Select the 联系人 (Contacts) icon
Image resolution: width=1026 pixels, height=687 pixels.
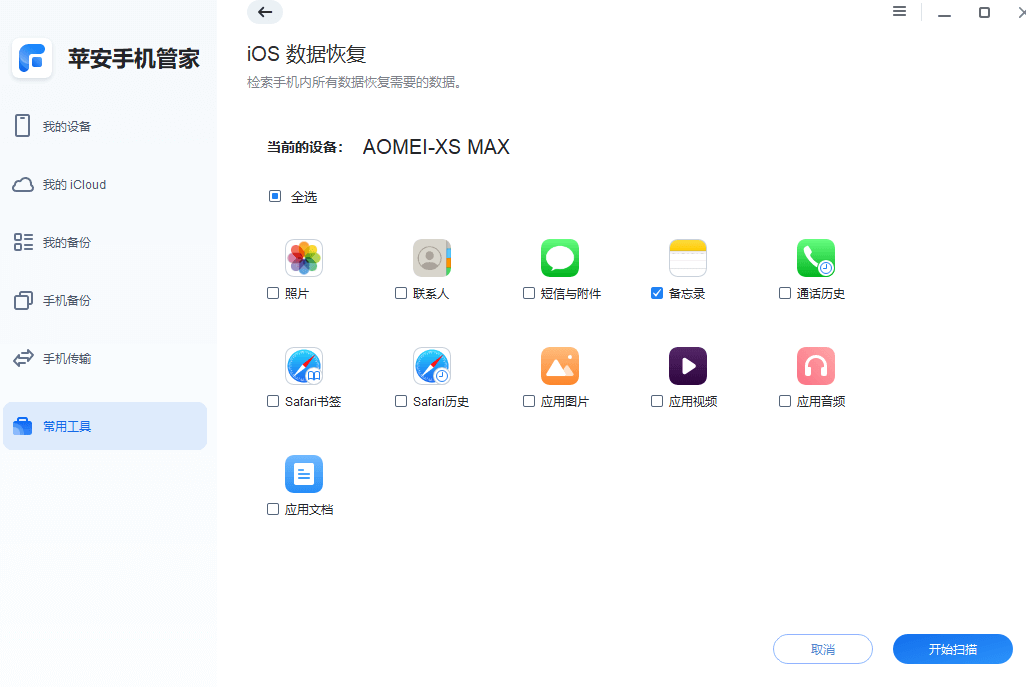[x=432, y=257]
